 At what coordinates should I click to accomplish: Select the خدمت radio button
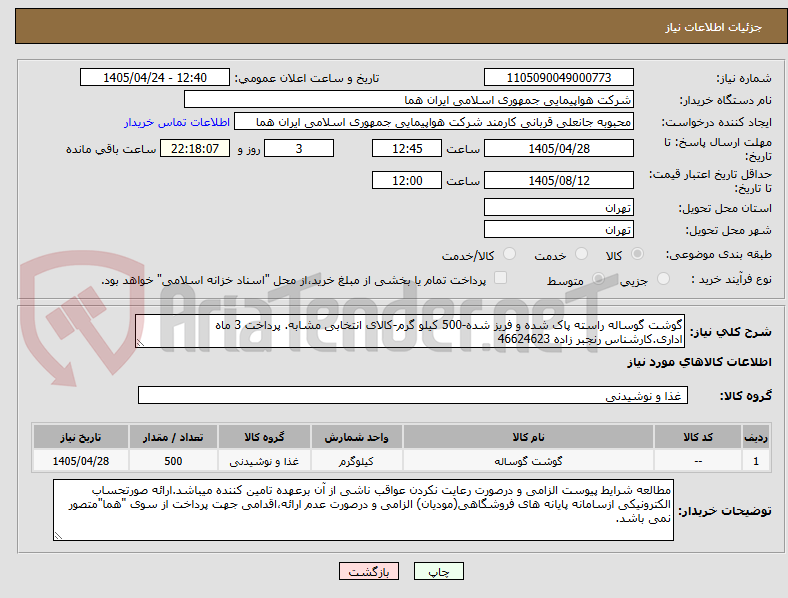[581, 254]
